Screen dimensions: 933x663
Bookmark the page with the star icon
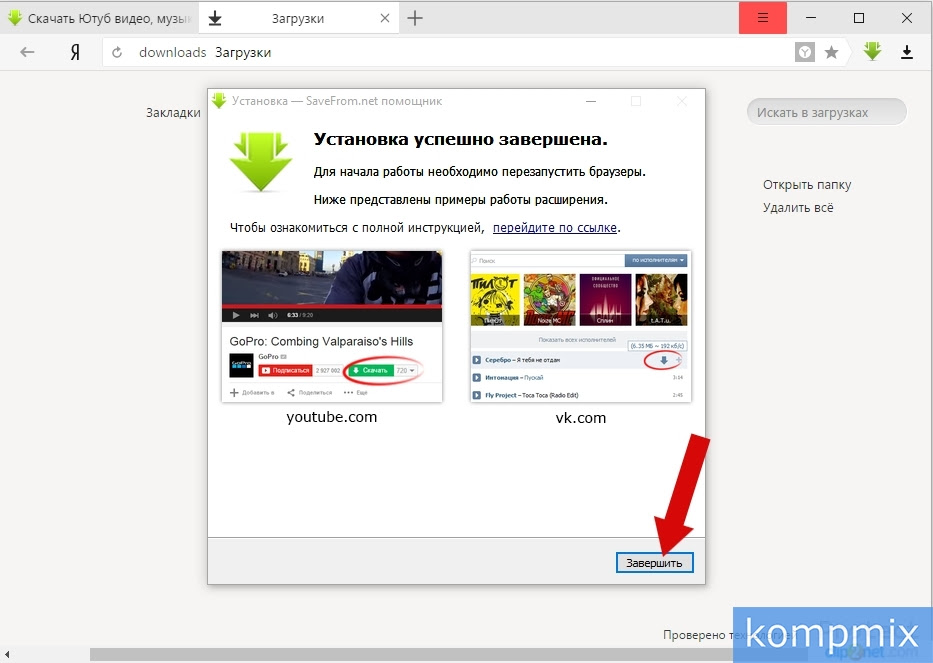point(831,52)
